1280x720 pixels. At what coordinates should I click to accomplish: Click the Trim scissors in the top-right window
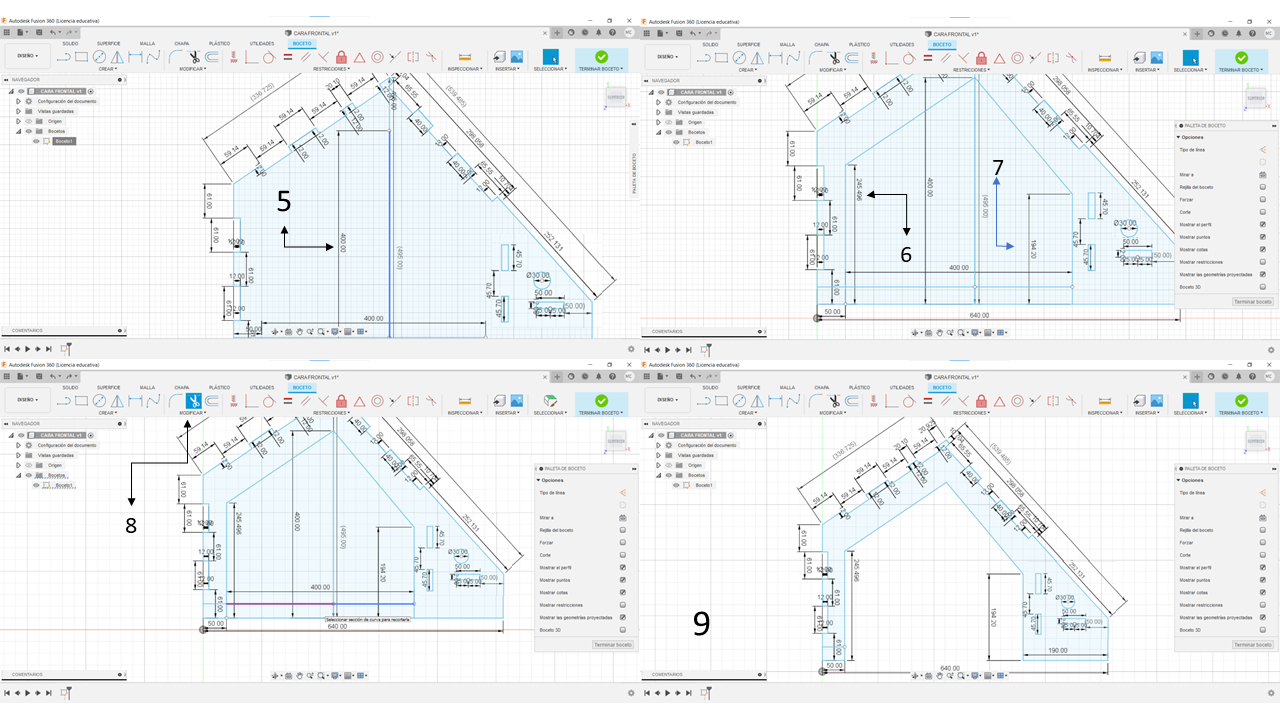[x=834, y=57]
